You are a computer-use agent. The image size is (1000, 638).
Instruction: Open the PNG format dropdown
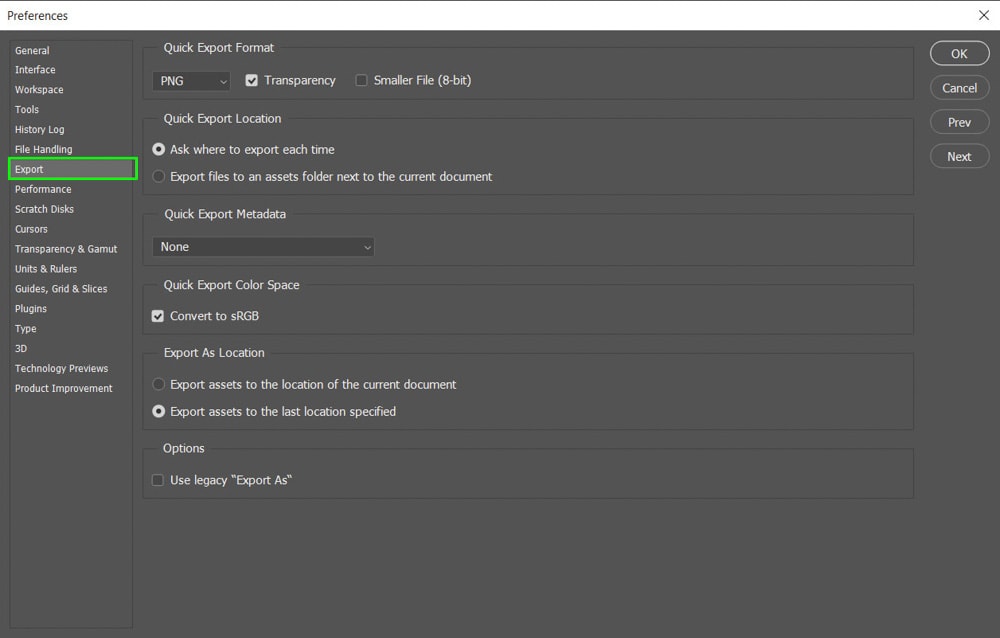192,81
